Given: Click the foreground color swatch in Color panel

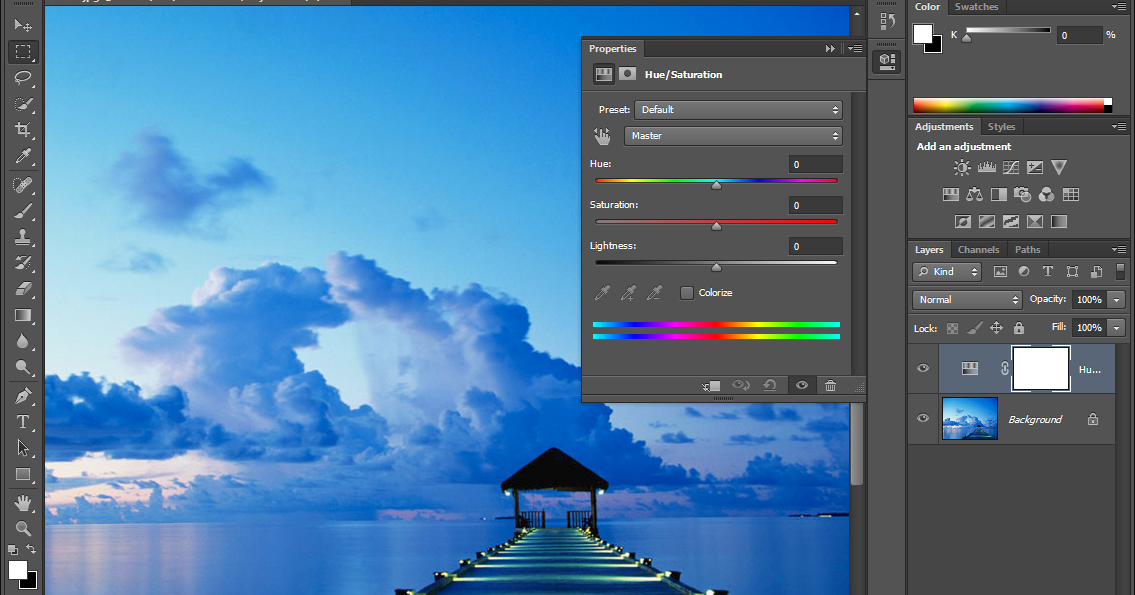Looking at the screenshot, I should 922,33.
